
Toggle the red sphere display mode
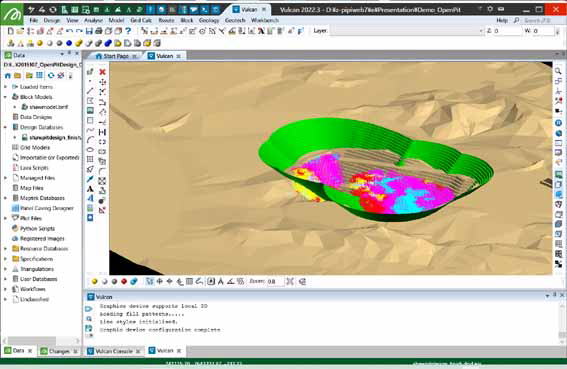(x=124, y=281)
